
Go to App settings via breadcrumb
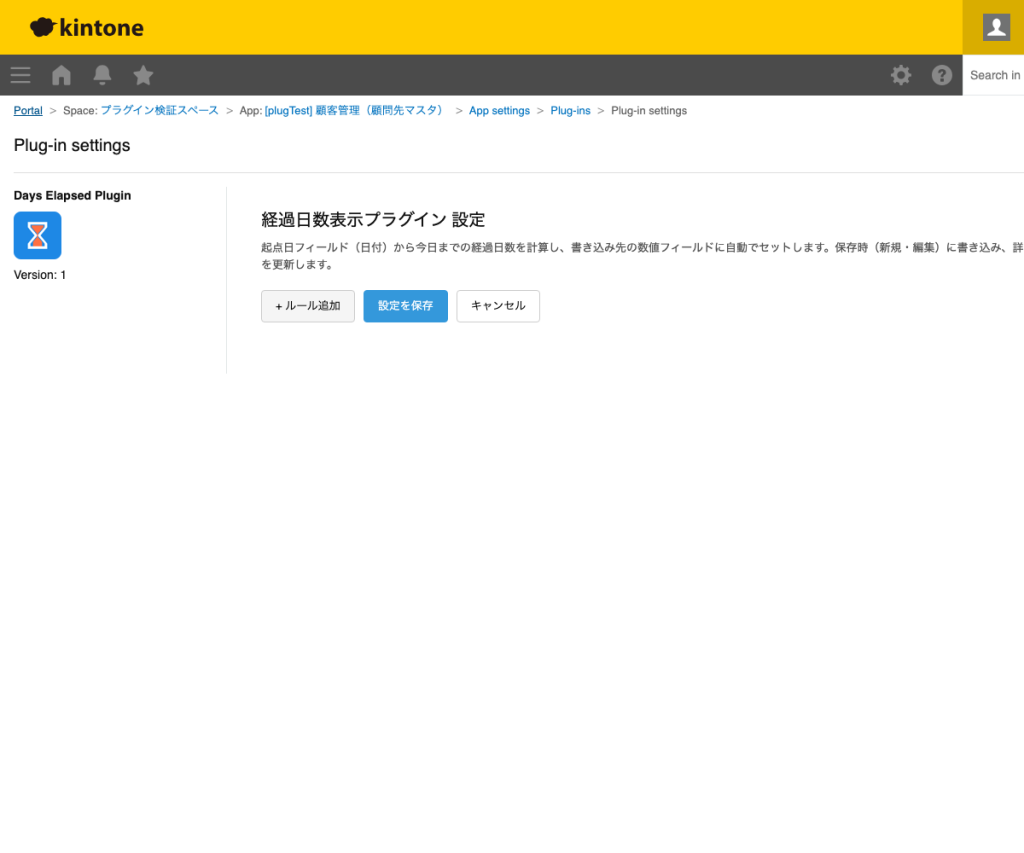click(x=499, y=110)
